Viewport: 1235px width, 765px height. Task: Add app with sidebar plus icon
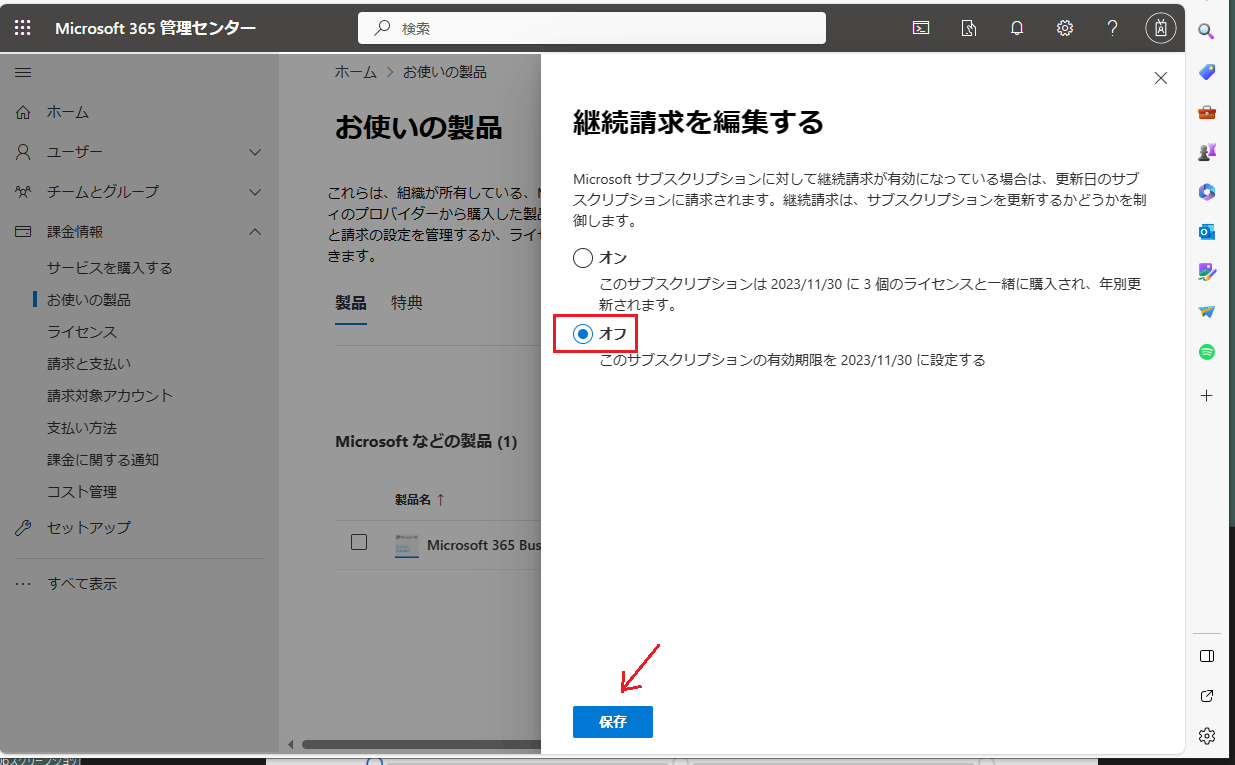(1207, 396)
